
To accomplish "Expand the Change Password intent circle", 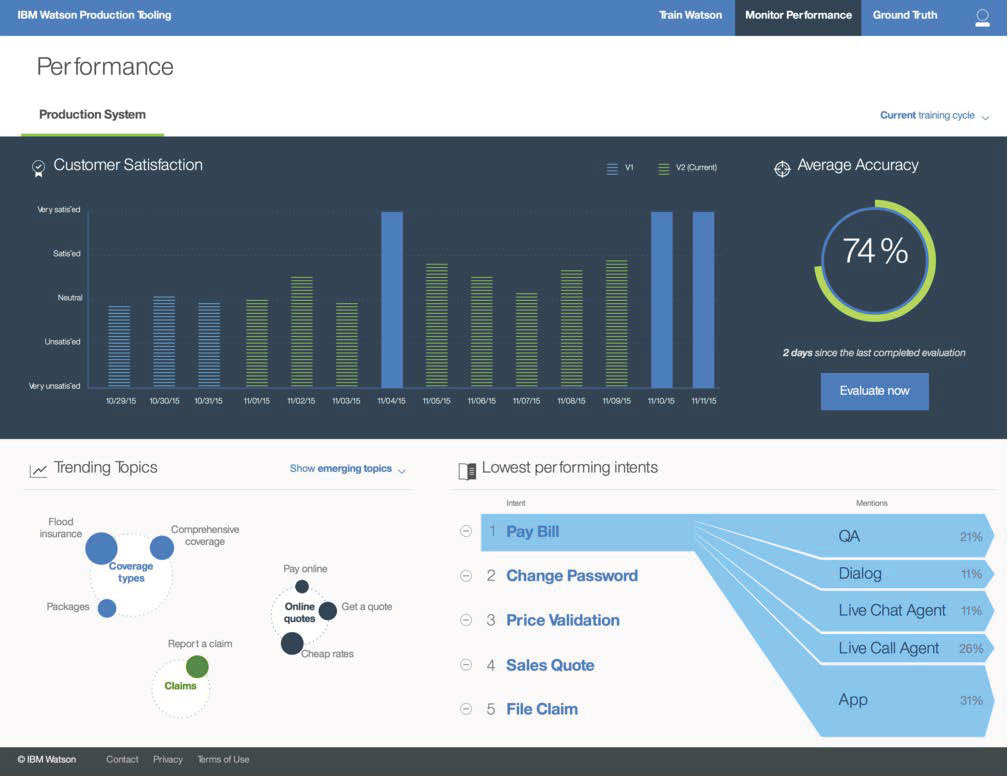I will (466, 576).
